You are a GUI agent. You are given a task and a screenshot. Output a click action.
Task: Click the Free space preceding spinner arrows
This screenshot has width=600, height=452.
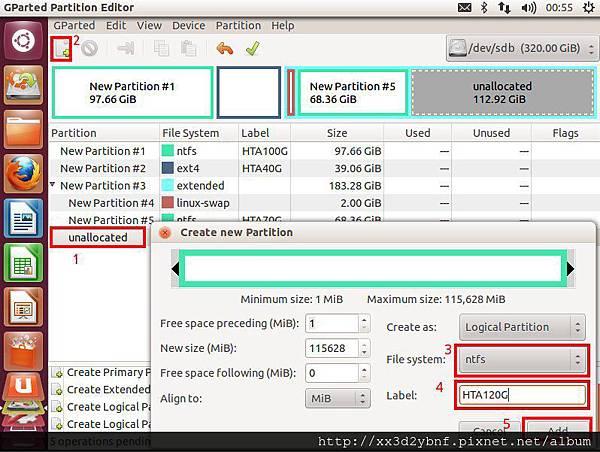(364, 324)
